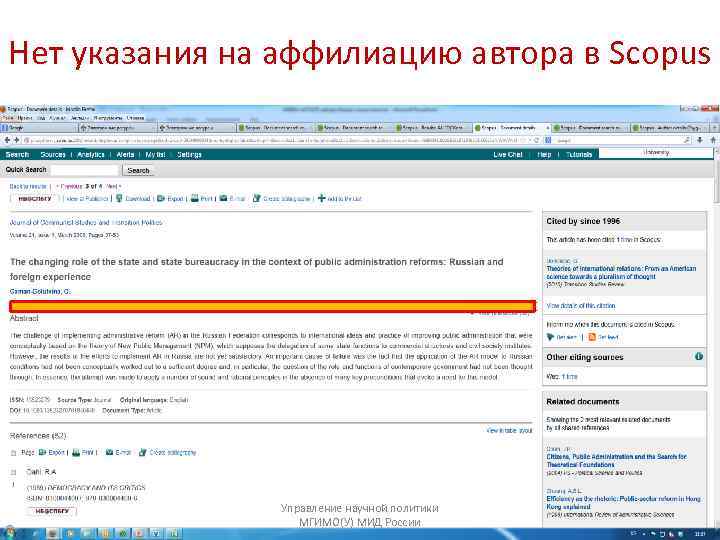
Task: Click Create bibliography icon in References toolbar
Action: tap(143, 452)
